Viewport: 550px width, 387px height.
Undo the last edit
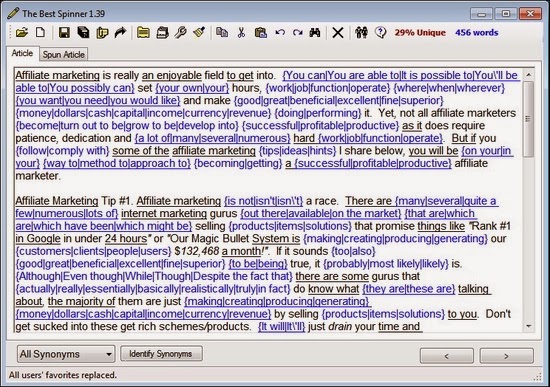(x=280, y=33)
